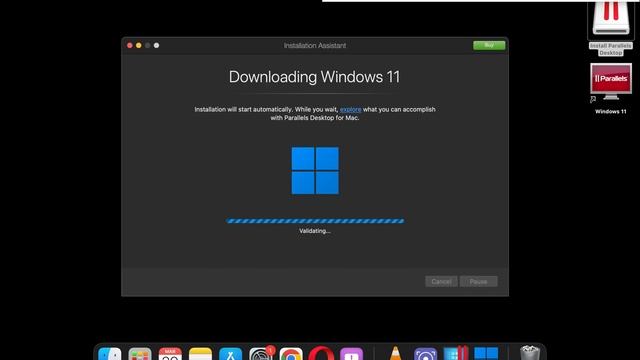This screenshot has height=360, width=640.
Task: Click the 'Validating...' status text
Action: pos(315,231)
